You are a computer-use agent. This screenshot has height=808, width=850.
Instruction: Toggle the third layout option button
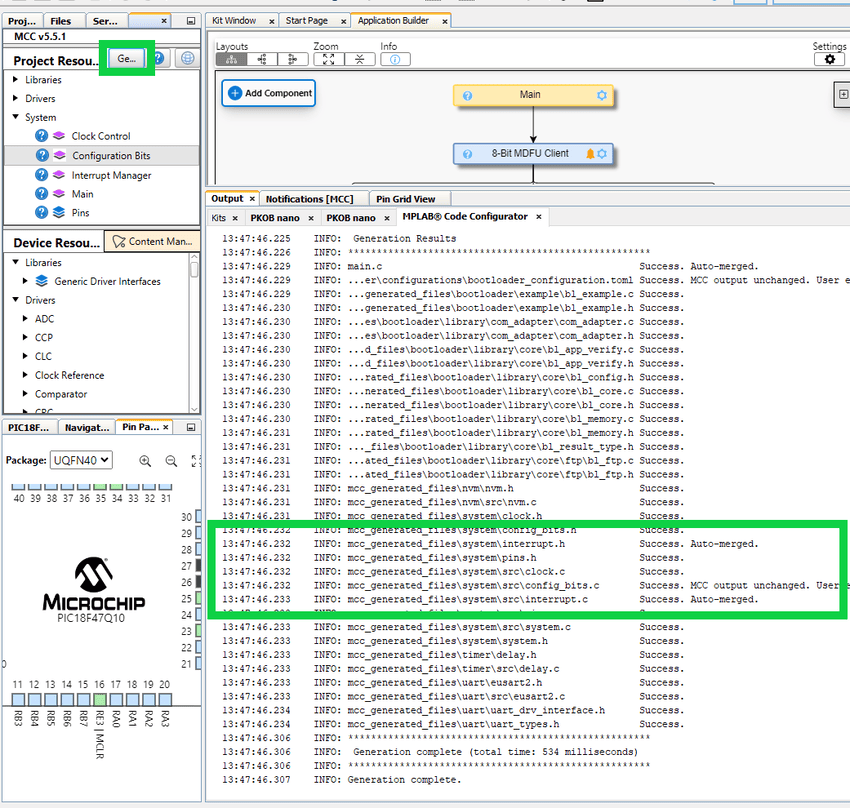pyautogui.click(x=291, y=60)
